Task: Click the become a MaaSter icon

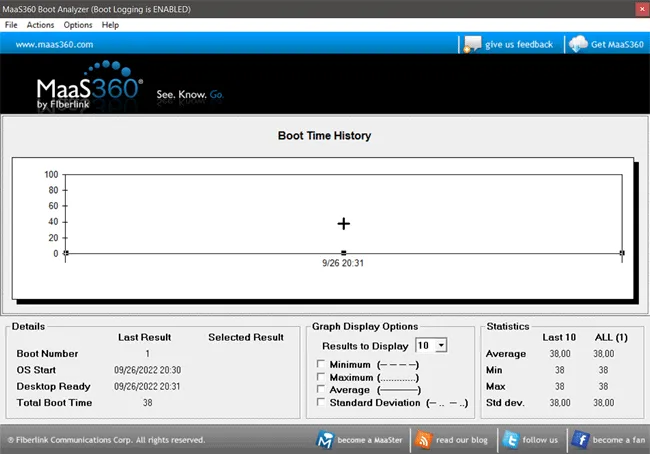Action: (325, 439)
